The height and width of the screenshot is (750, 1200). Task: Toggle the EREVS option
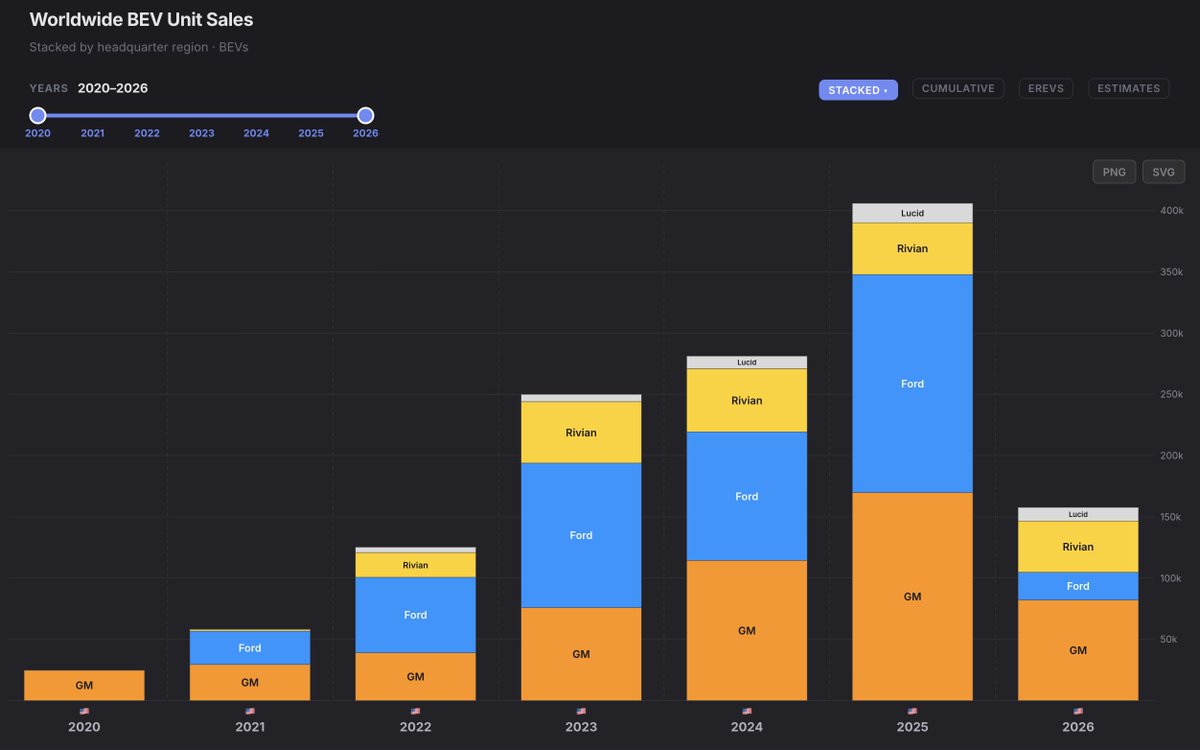click(x=1046, y=89)
